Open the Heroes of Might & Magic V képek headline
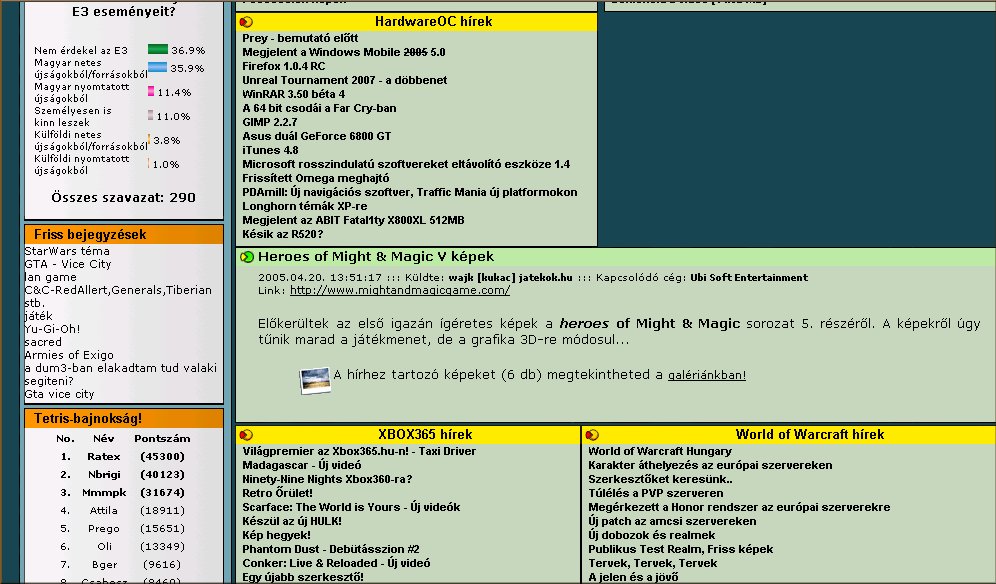996x584 pixels. pos(375,257)
